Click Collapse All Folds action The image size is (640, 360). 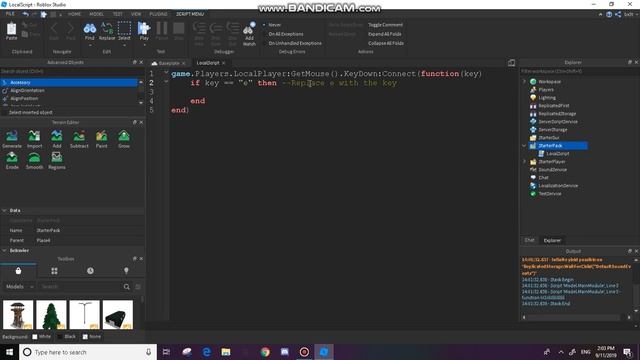tap(386, 43)
